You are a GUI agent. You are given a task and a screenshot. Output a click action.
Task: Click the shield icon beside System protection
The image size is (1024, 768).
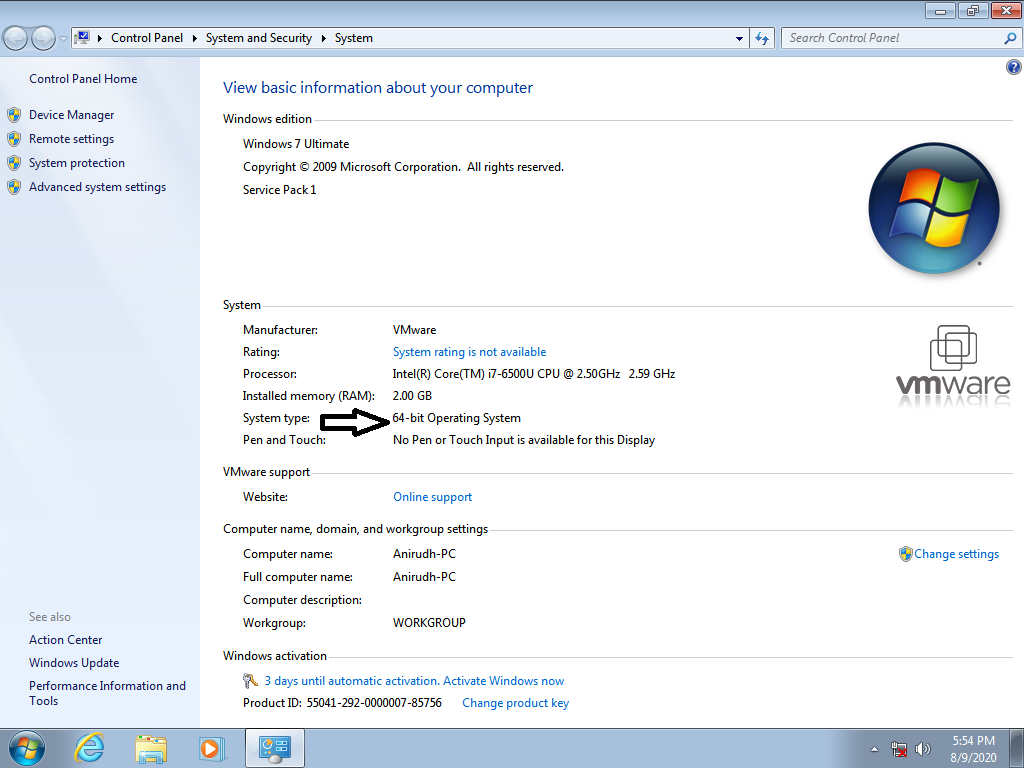click(x=14, y=163)
